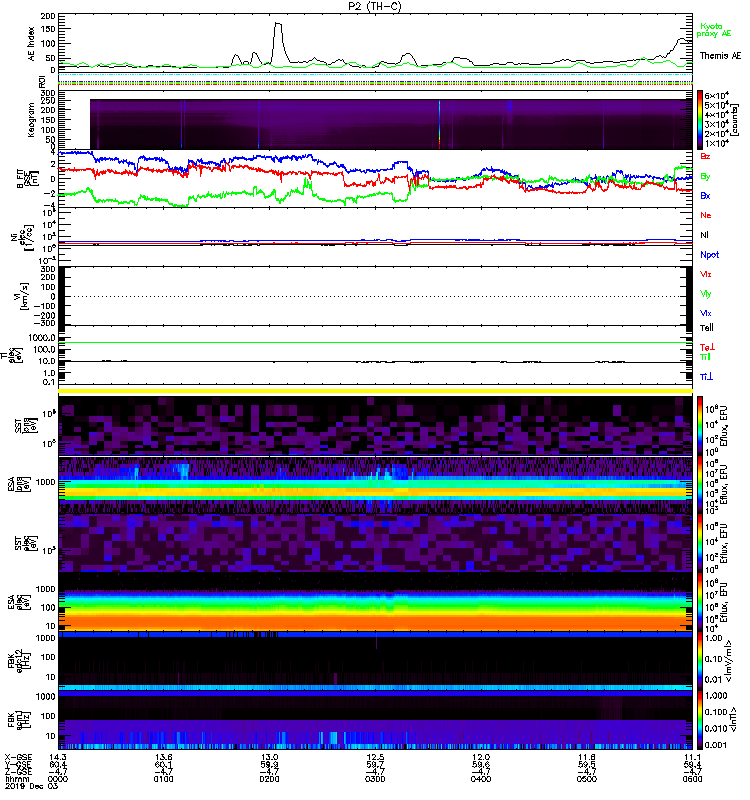
Task: Click the X-GSE value "11.1"
Action: point(692,757)
